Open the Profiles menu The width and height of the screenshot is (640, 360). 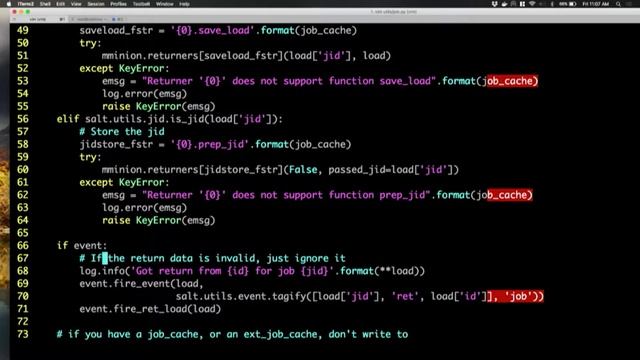[118, 4]
